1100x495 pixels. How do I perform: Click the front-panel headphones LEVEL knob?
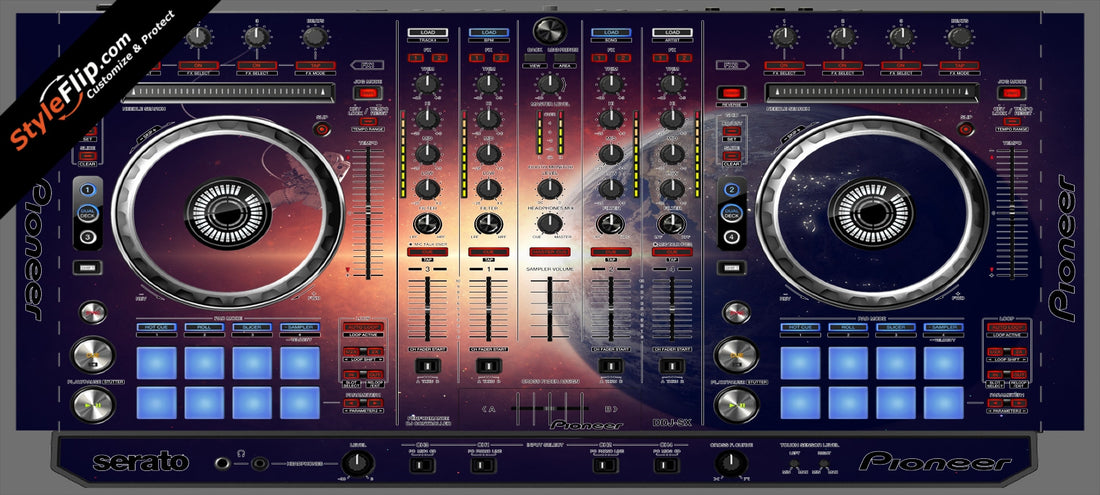tap(357, 463)
